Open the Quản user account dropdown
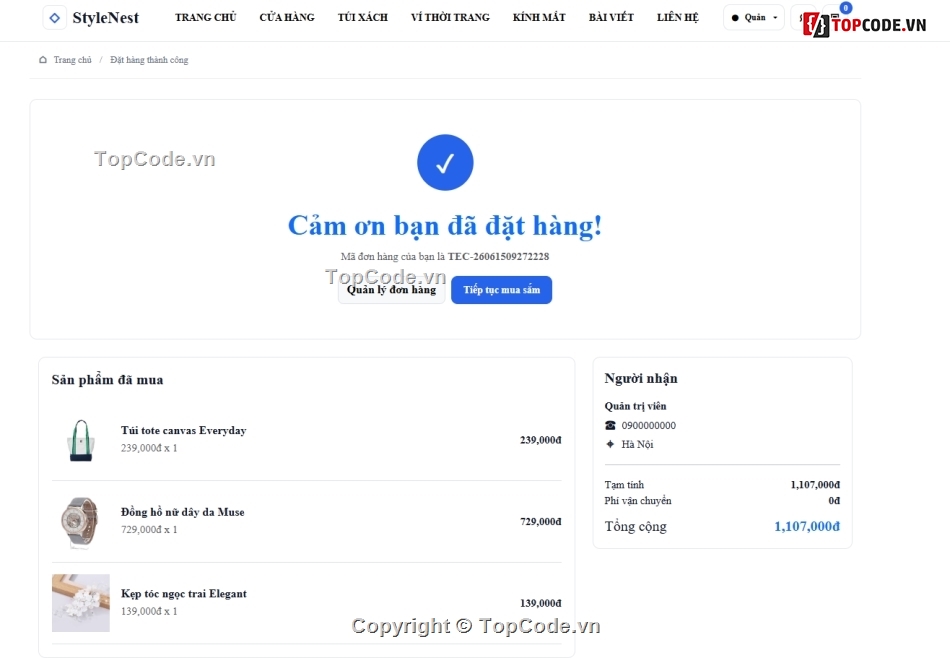 click(754, 18)
